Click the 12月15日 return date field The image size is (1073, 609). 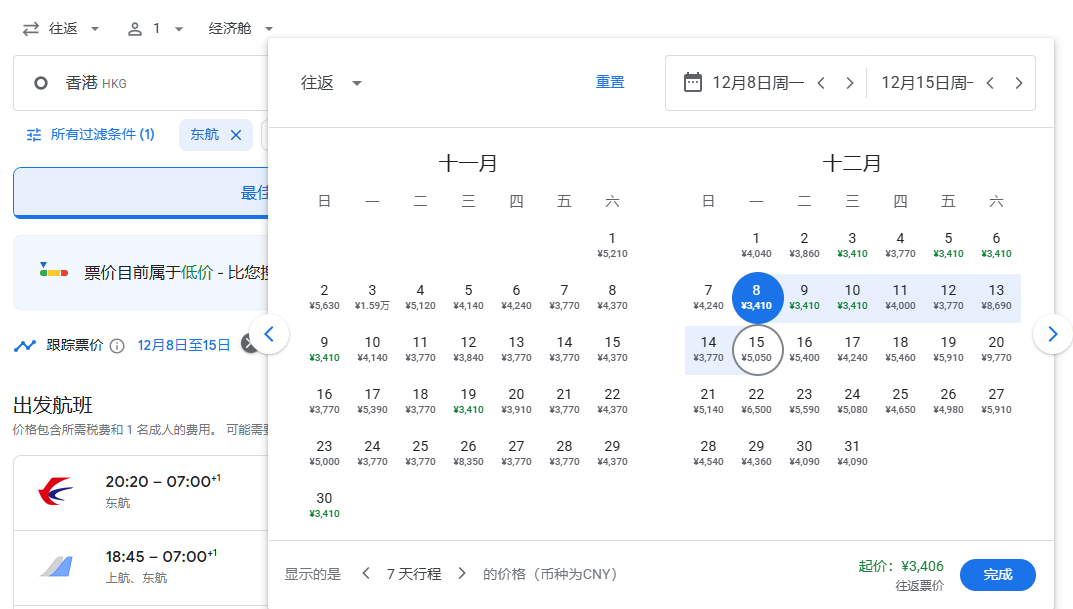point(927,83)
